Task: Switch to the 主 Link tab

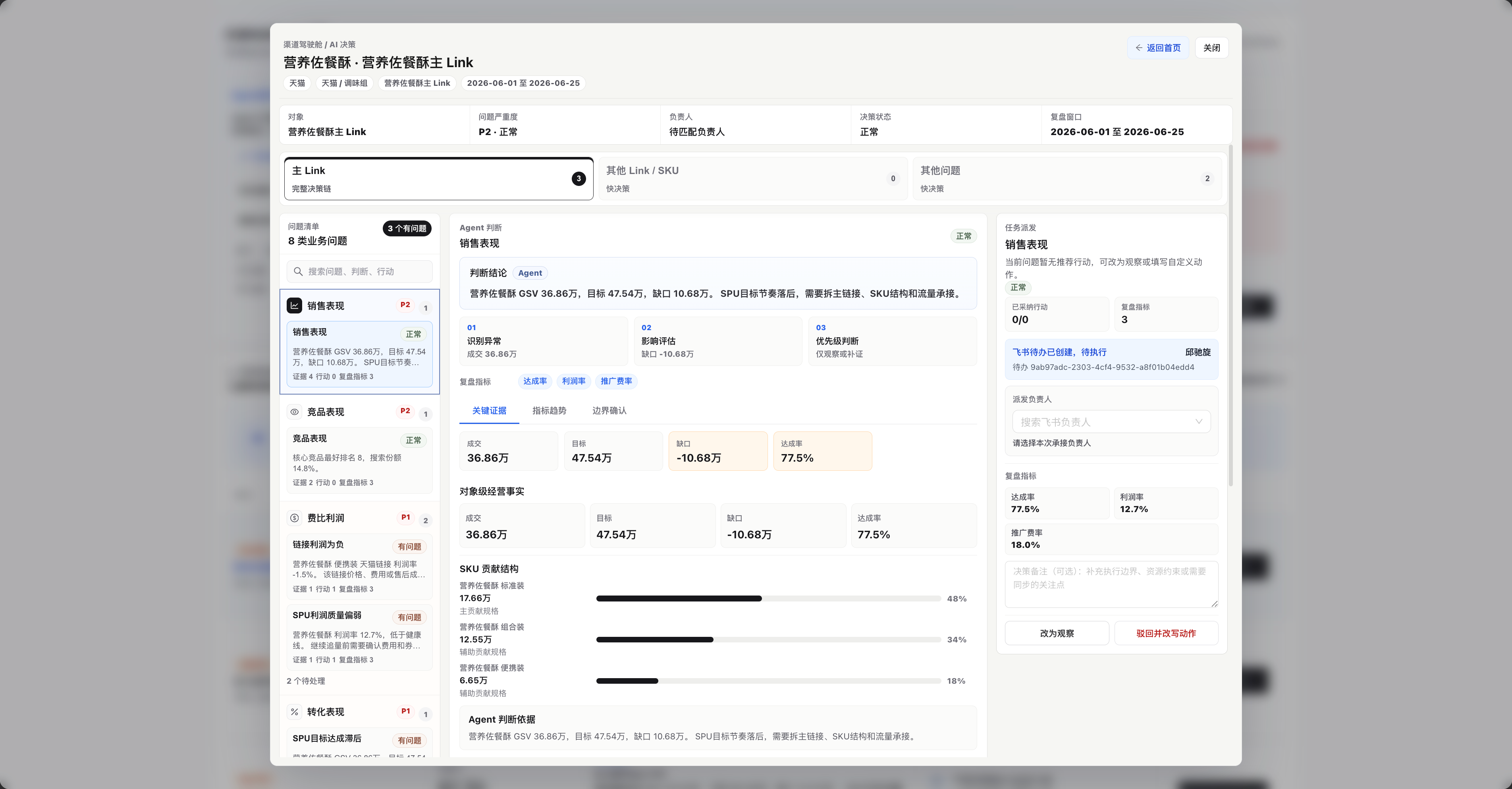Action: pos(438,179)
